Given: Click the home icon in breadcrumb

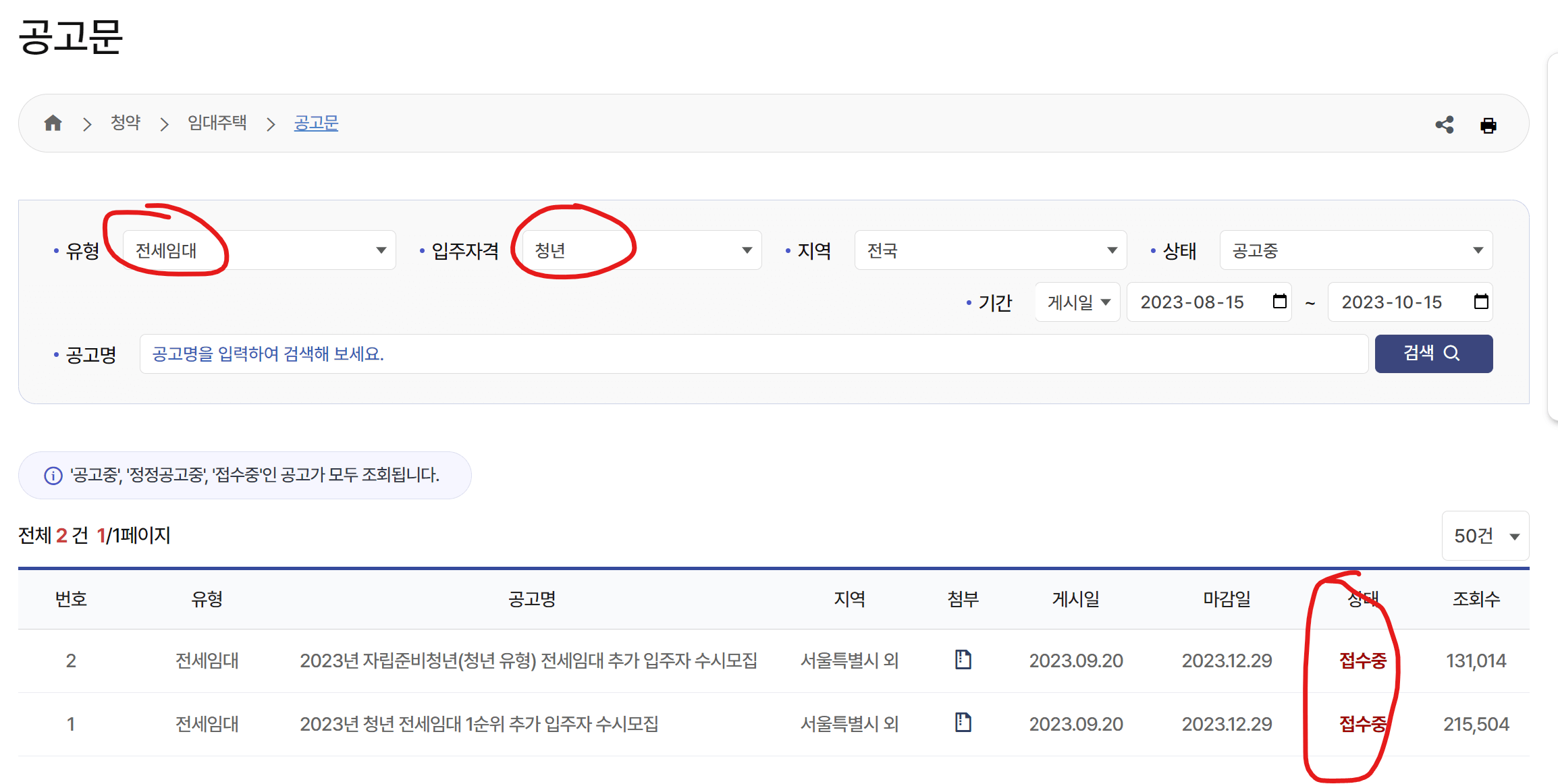Looking at the screenshot, I should tap(53, 123).
